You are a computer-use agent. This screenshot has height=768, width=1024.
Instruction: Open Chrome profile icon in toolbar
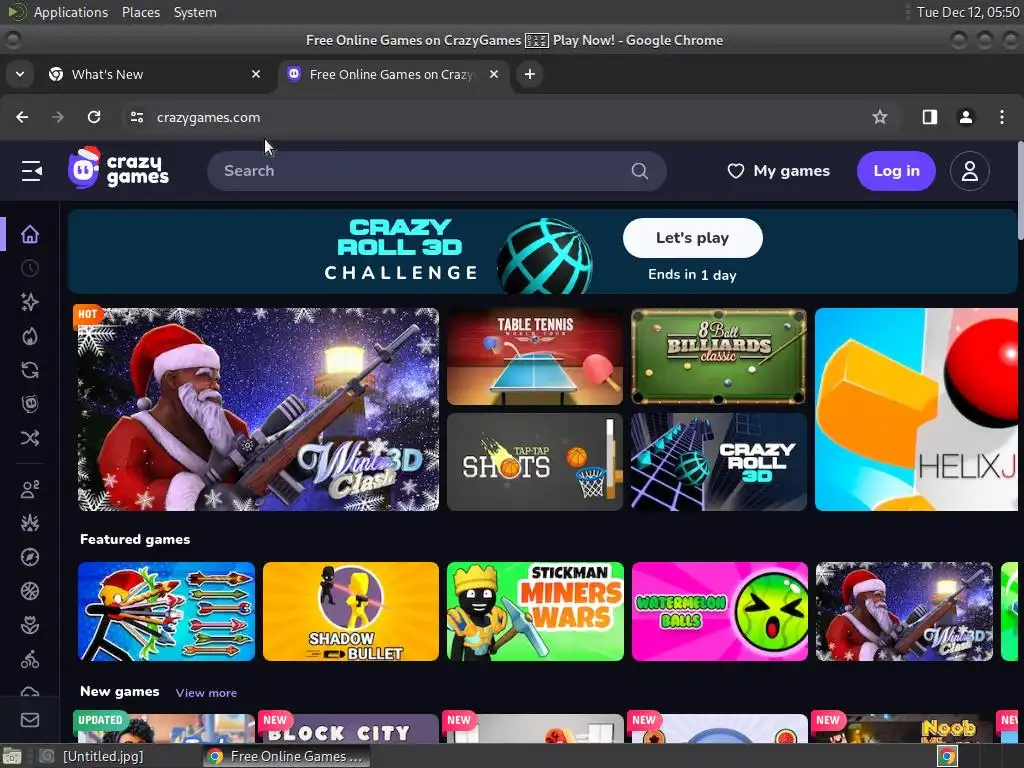pyautogui.click(x=966, y=117)
